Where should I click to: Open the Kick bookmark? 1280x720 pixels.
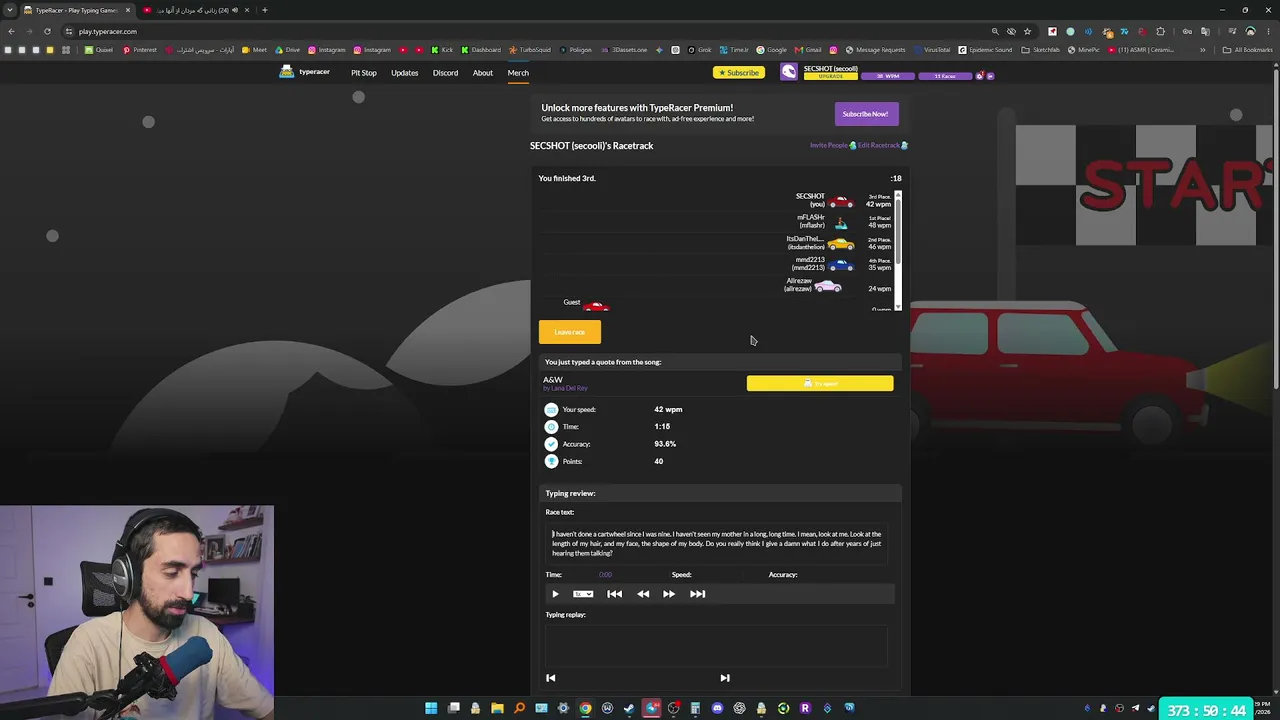[x=442, y=50]
